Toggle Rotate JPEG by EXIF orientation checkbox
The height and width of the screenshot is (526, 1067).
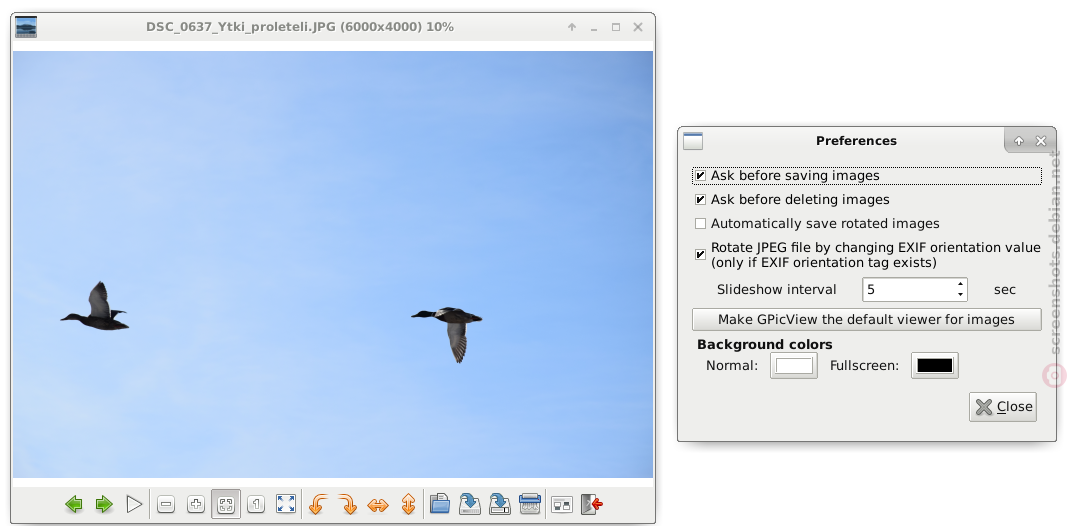coord(700,254)
